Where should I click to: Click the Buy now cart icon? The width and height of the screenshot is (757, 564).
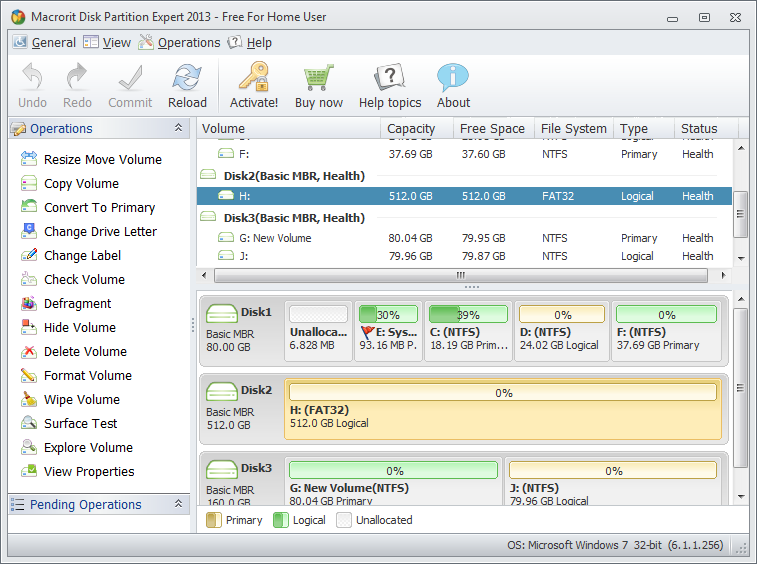pyautogui.click(x=319, y=77)
